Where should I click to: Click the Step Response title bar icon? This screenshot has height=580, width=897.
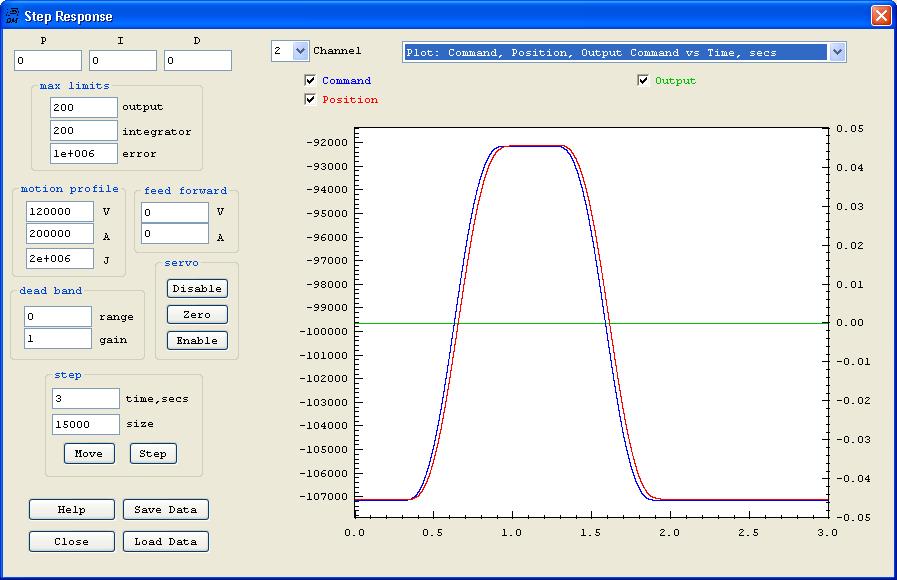pos(13,15)
